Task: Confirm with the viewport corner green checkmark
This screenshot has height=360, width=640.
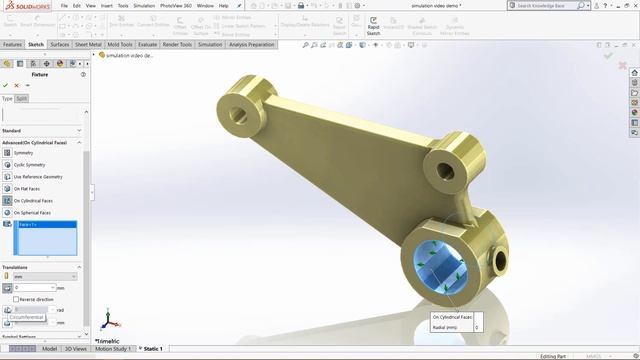Action: tap(608, 56)
